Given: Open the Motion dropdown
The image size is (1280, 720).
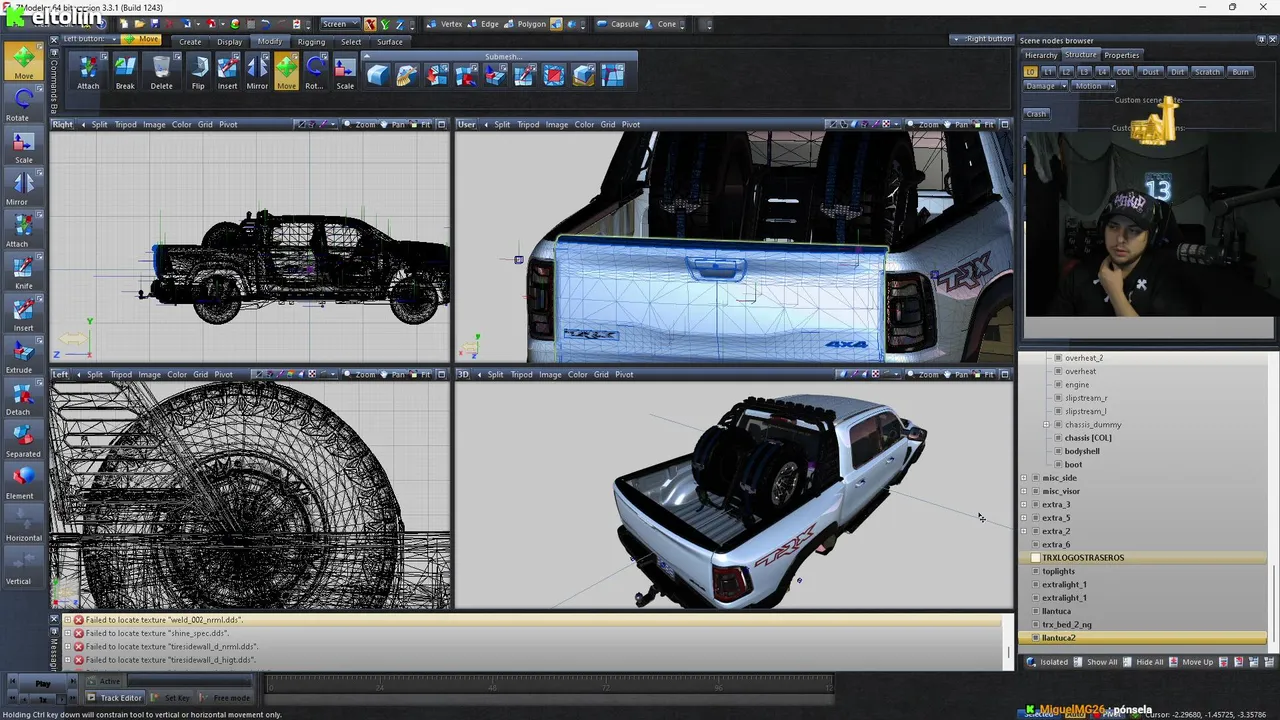Looking at the screenshot, I should [x=1092, y=86].
